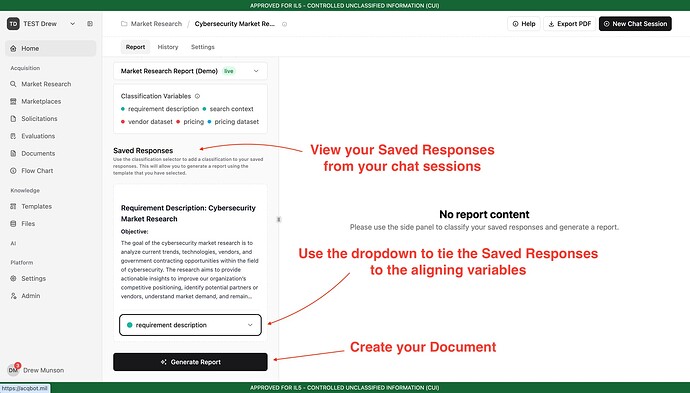The image size is (690, 393).
Task: Open the requirement description classification dropdown
Action: click(190, 325)
